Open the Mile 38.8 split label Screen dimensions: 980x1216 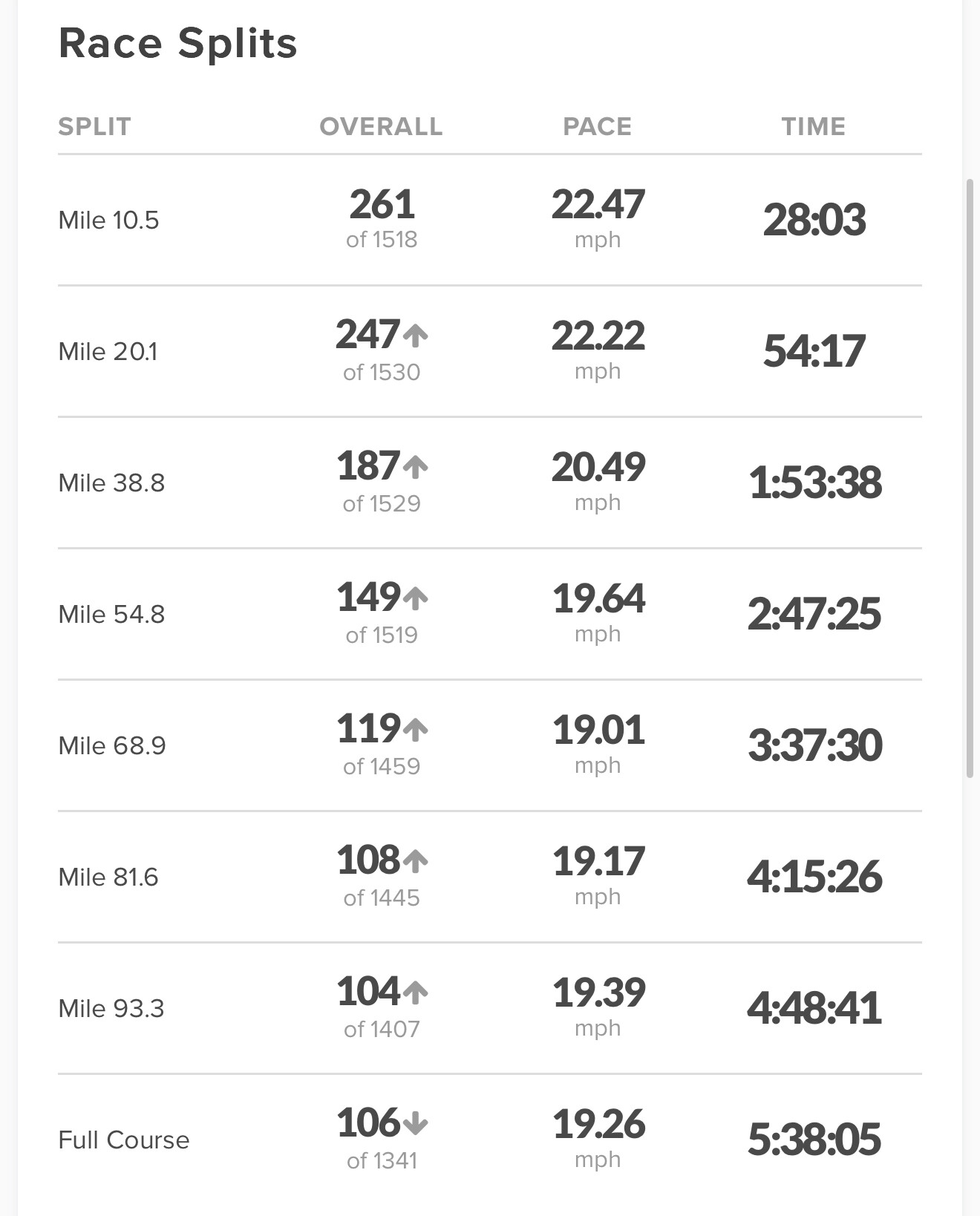coord(111,483)
